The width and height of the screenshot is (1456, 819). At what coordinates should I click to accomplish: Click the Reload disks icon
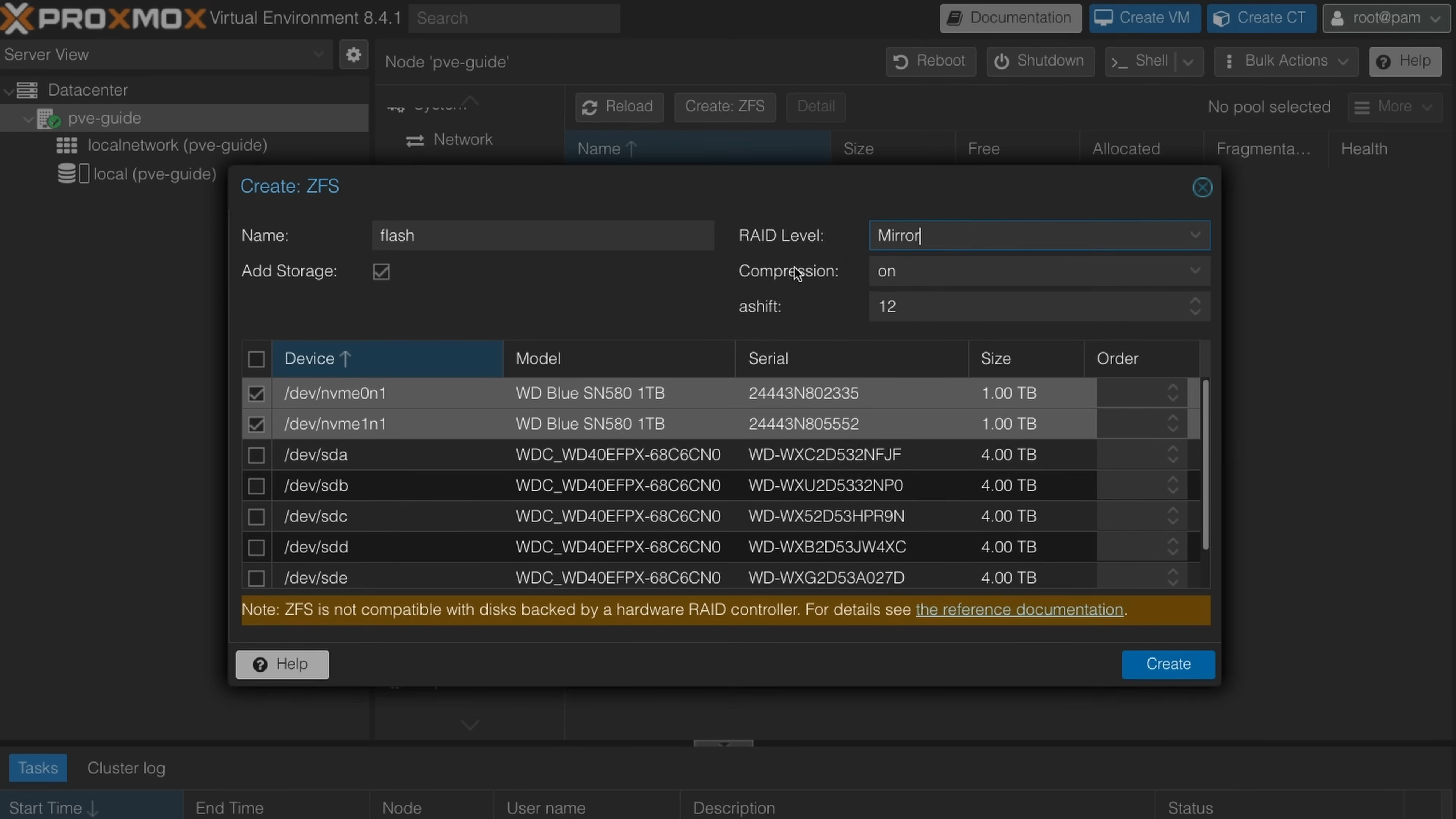pos(618,107)
